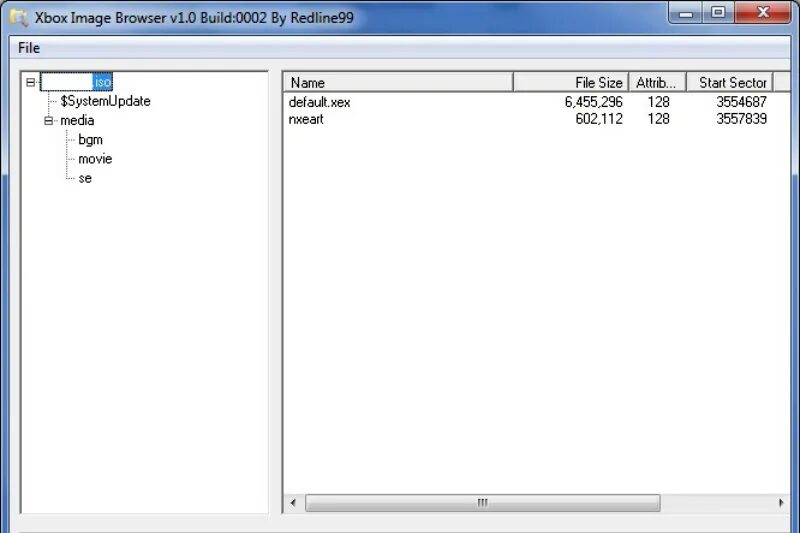
Task: Sort by Attrib... column header
Action: 658,83
